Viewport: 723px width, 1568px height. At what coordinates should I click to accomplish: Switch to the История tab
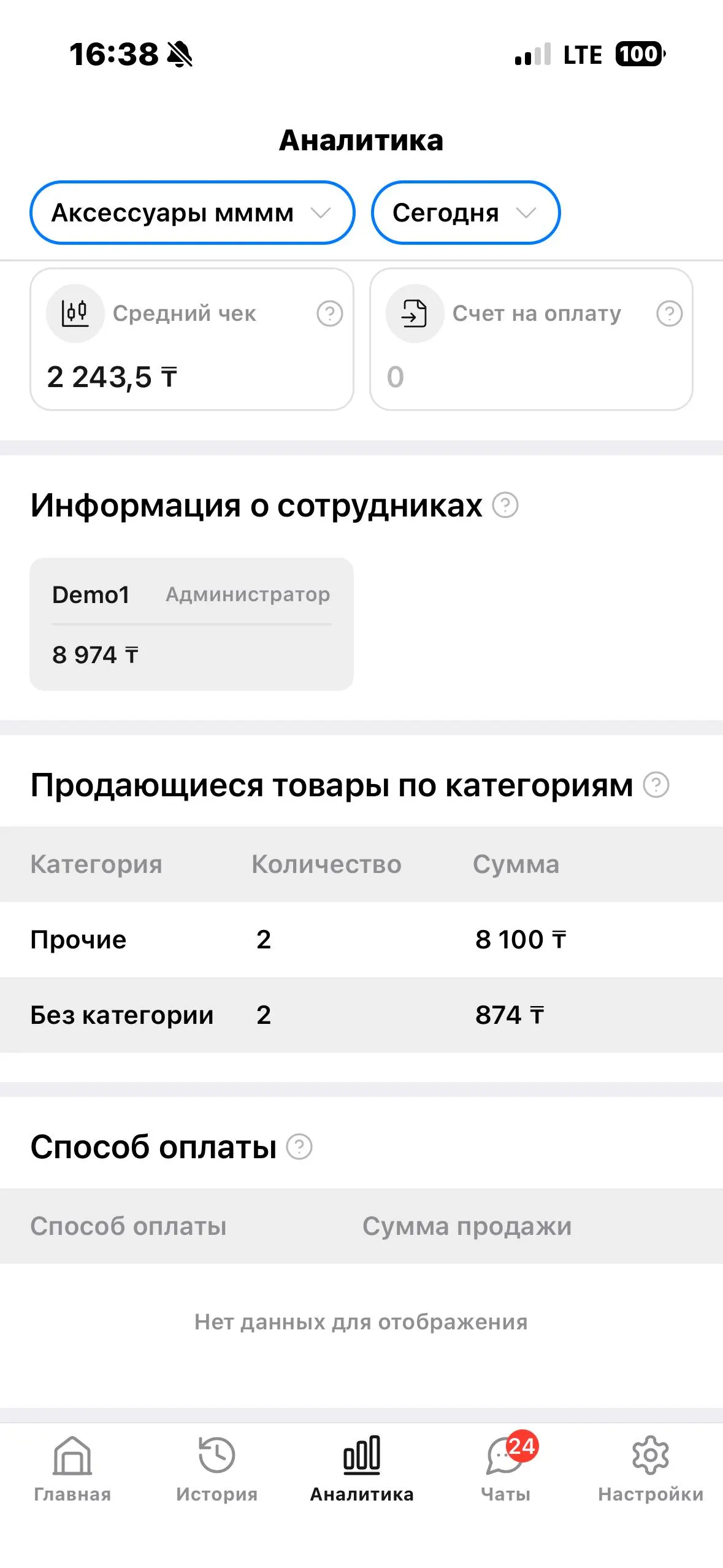pyautogui.click(x=216, y=1467)
